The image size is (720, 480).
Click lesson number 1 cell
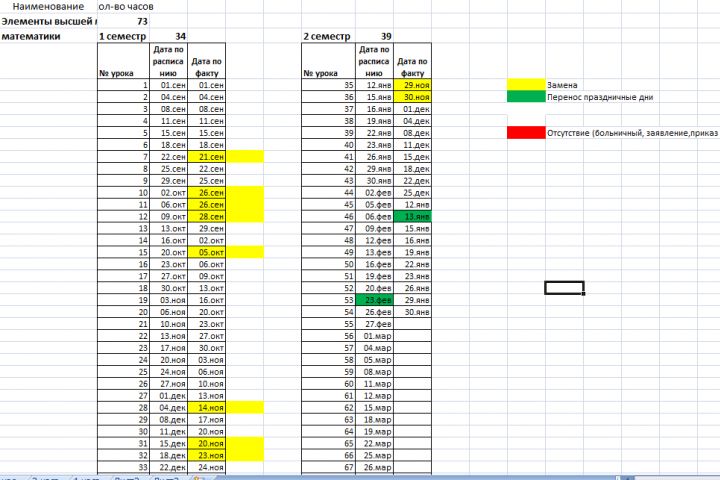tap(124, 85)
